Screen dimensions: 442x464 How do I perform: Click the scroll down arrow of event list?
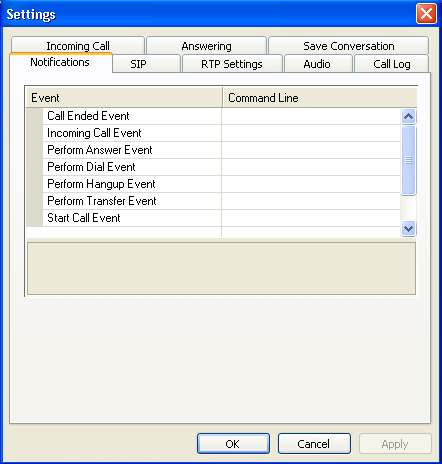pos(408,228)
